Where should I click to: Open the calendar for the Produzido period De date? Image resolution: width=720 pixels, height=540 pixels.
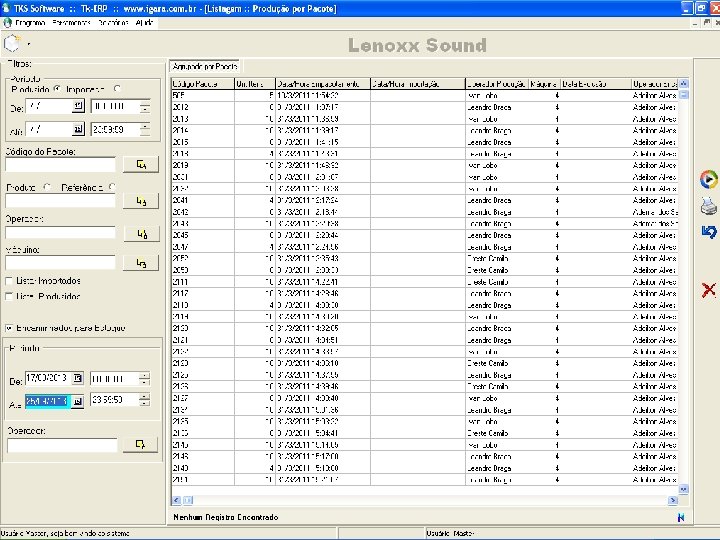[x=79, y=106]
